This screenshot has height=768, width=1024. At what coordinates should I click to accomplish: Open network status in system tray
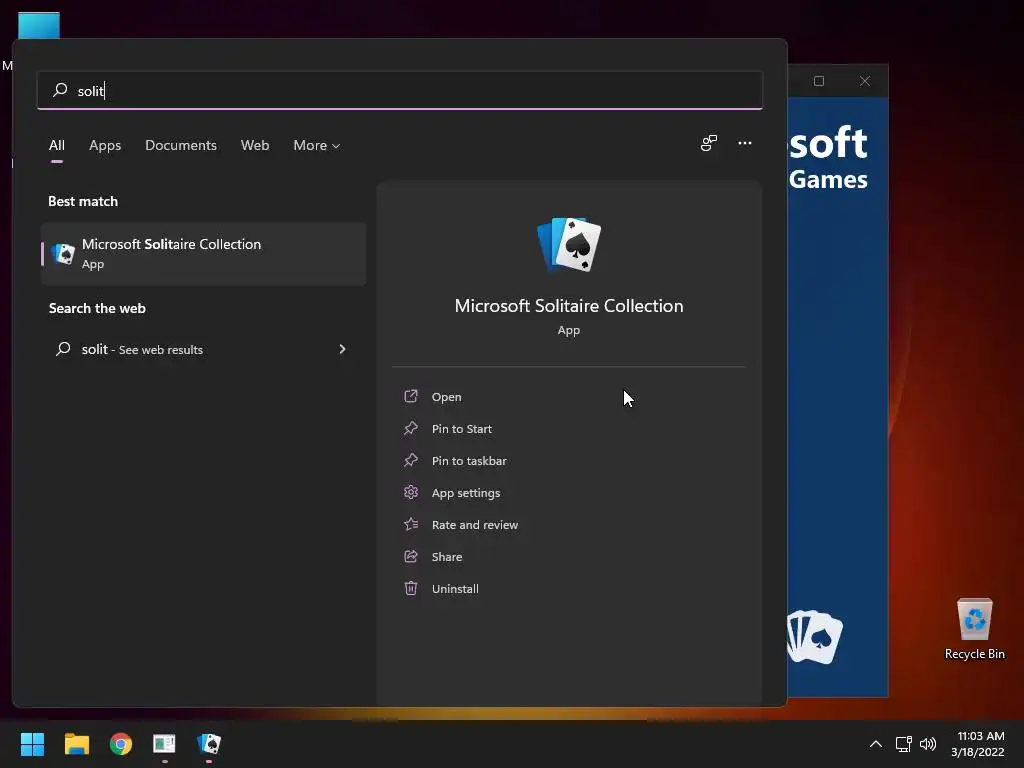click(x=903, y=744)
